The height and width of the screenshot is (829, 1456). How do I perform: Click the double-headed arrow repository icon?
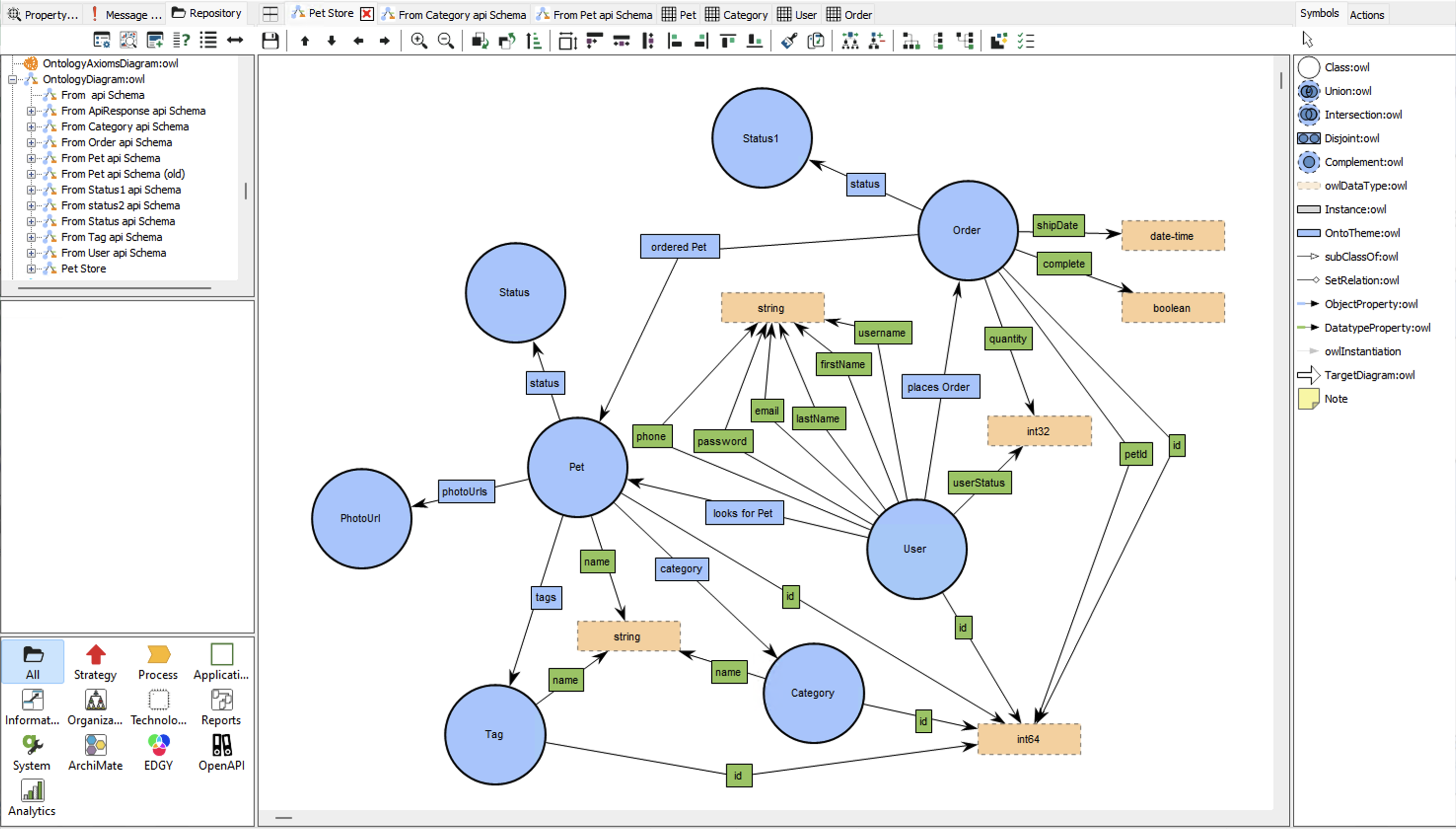[235, 40]
